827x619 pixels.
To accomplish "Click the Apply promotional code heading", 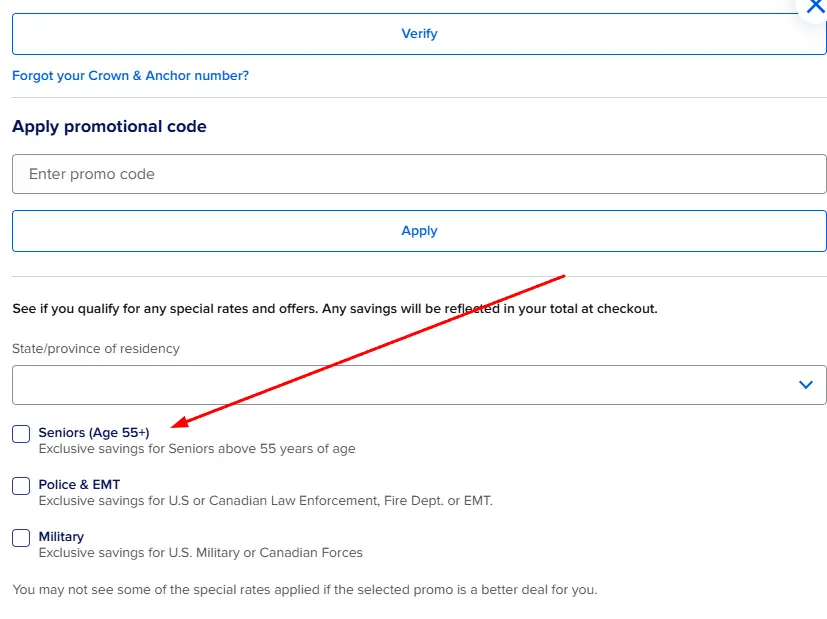I will click(x=109, y=127).
